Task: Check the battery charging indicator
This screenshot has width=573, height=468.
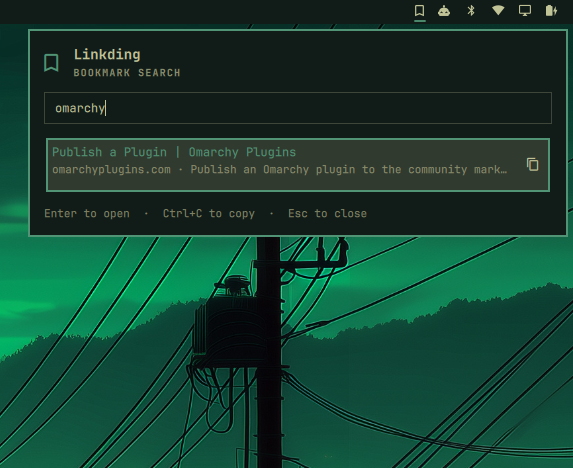Action: [x=551, y=11]
